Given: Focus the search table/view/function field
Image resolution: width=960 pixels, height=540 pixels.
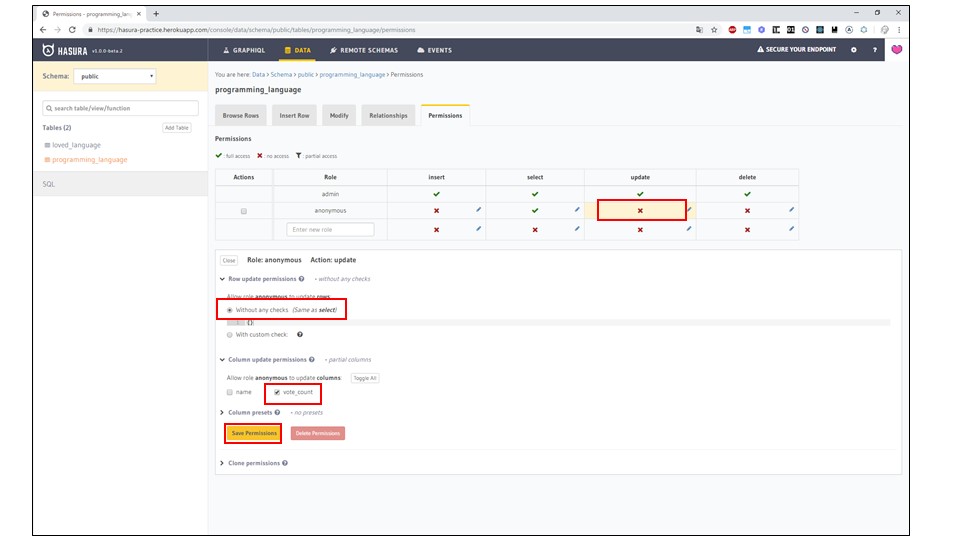Looking at the screenshot, I should tap(121, 108).
